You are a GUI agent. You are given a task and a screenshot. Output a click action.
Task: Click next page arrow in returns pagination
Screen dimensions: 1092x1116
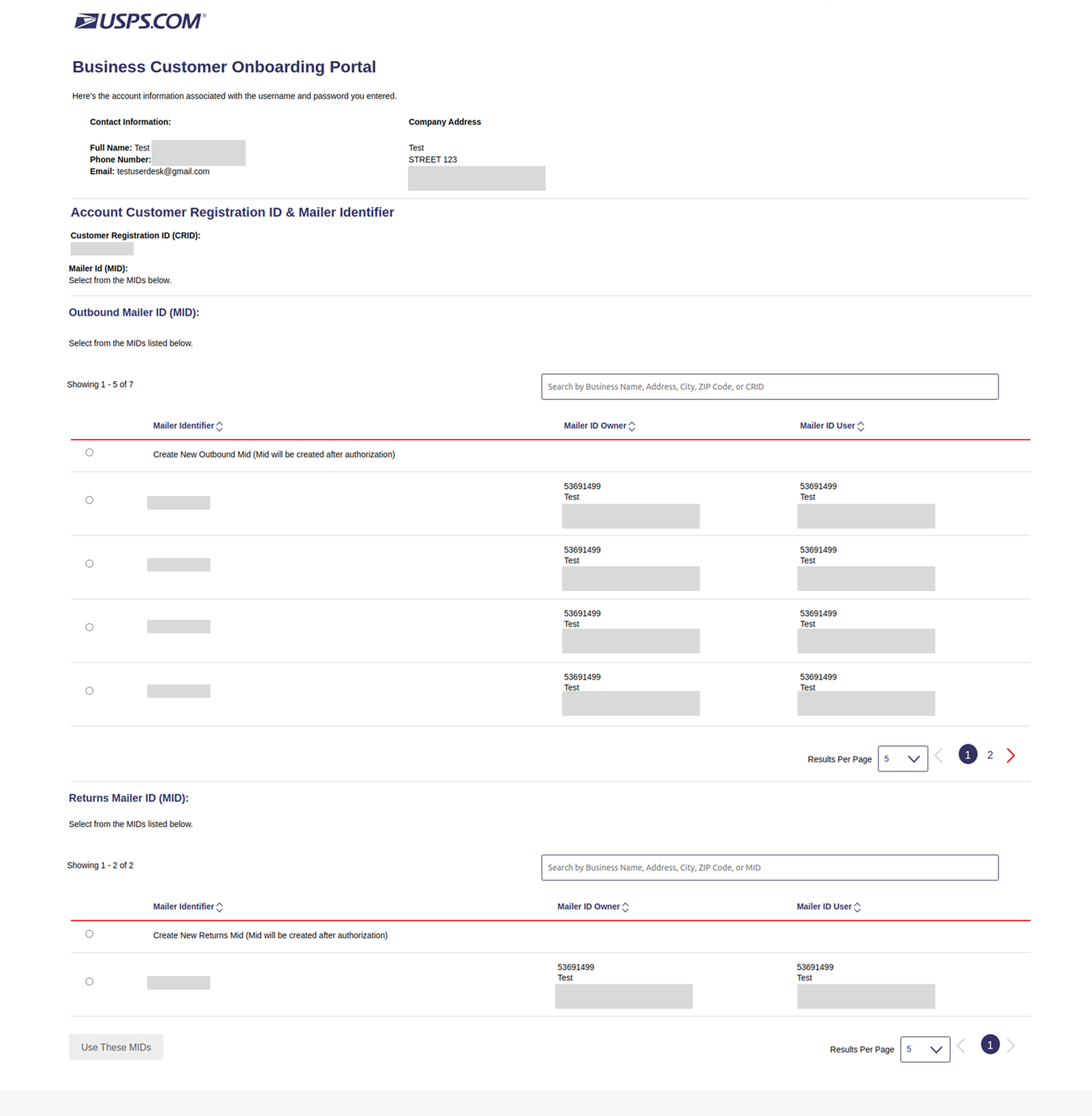click(x=1011, y=1045)
